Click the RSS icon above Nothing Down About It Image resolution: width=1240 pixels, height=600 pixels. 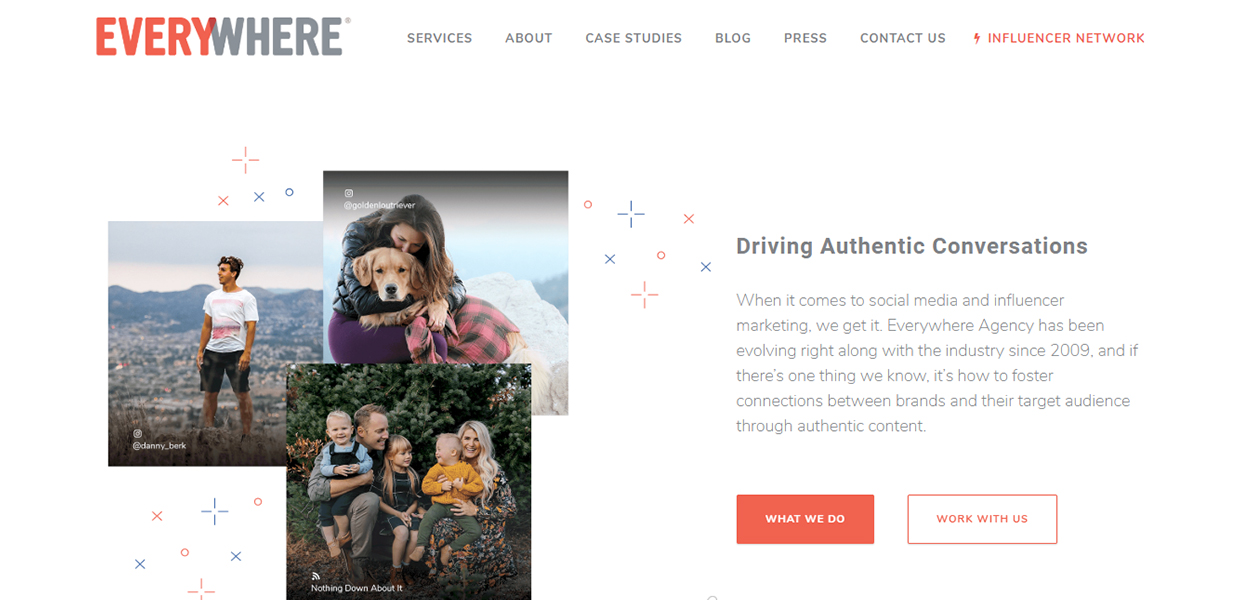[315, 576]
